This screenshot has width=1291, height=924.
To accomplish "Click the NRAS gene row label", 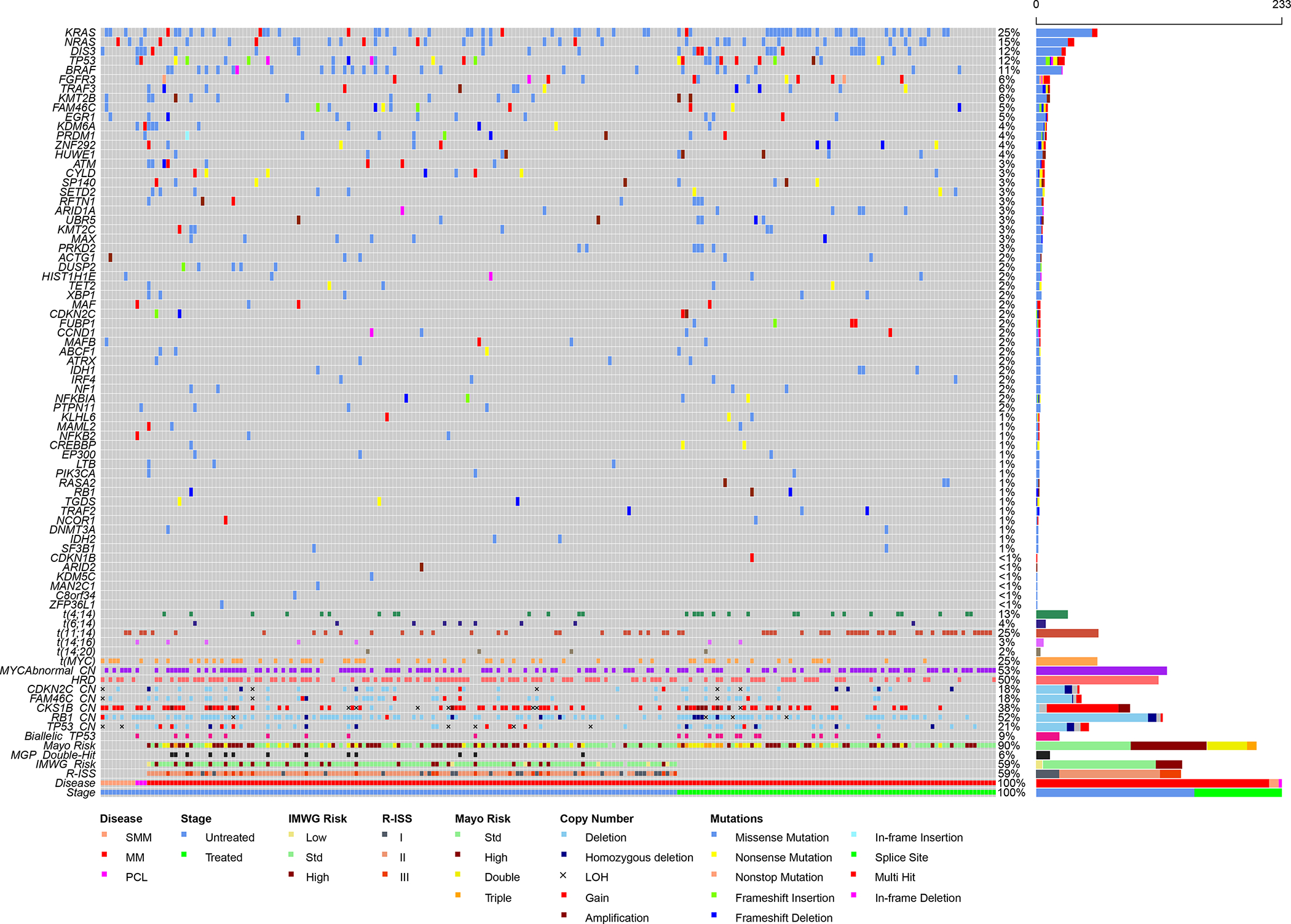I will tap(81, 42).
